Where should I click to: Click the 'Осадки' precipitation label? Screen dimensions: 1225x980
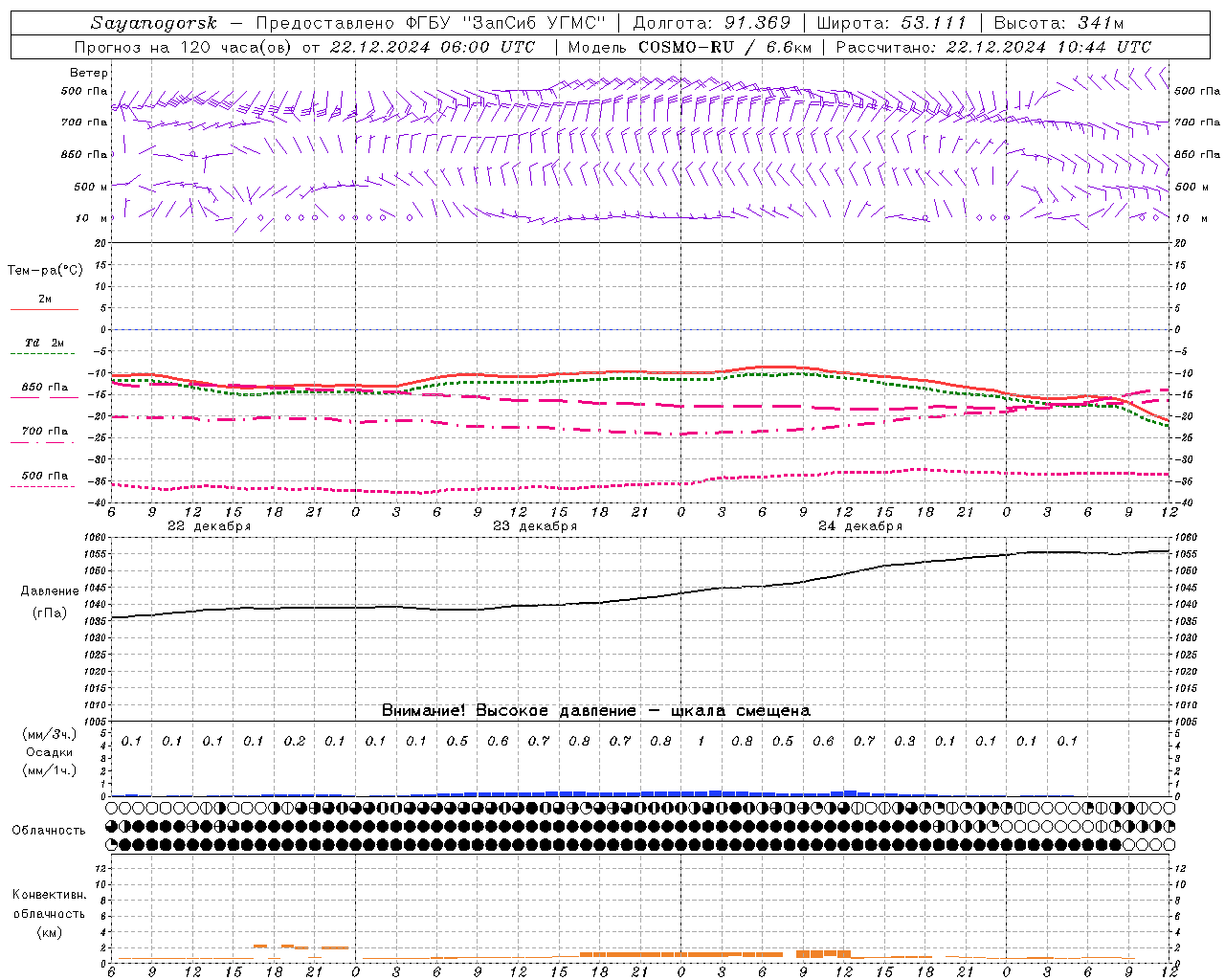click(x=50, y=752)
